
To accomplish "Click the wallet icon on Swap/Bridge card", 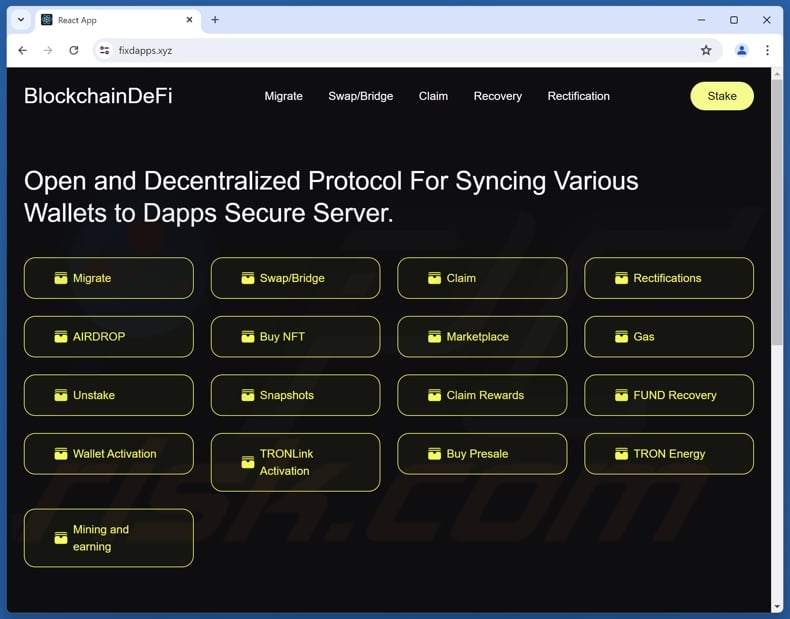I will pyautogui.click(x=248, y=278).
